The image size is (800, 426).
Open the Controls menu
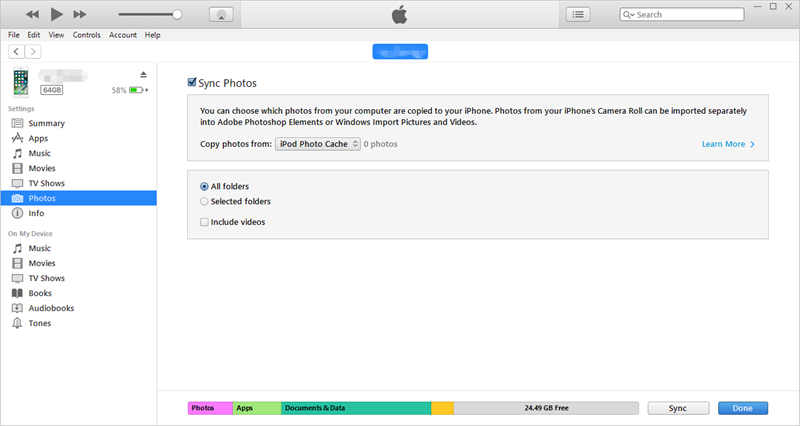point(86,35)
